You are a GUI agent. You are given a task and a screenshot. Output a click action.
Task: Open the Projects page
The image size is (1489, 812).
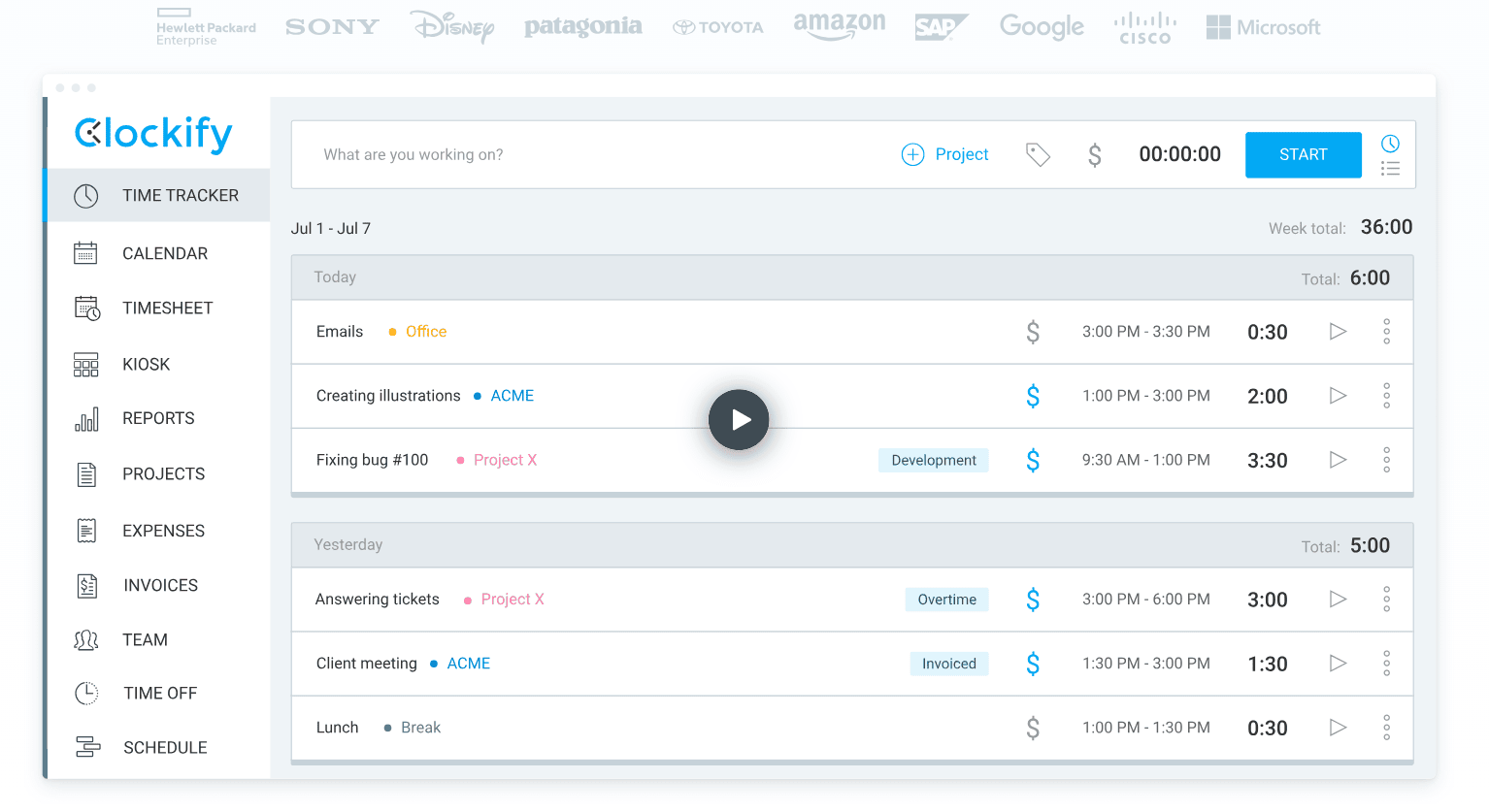158,473
